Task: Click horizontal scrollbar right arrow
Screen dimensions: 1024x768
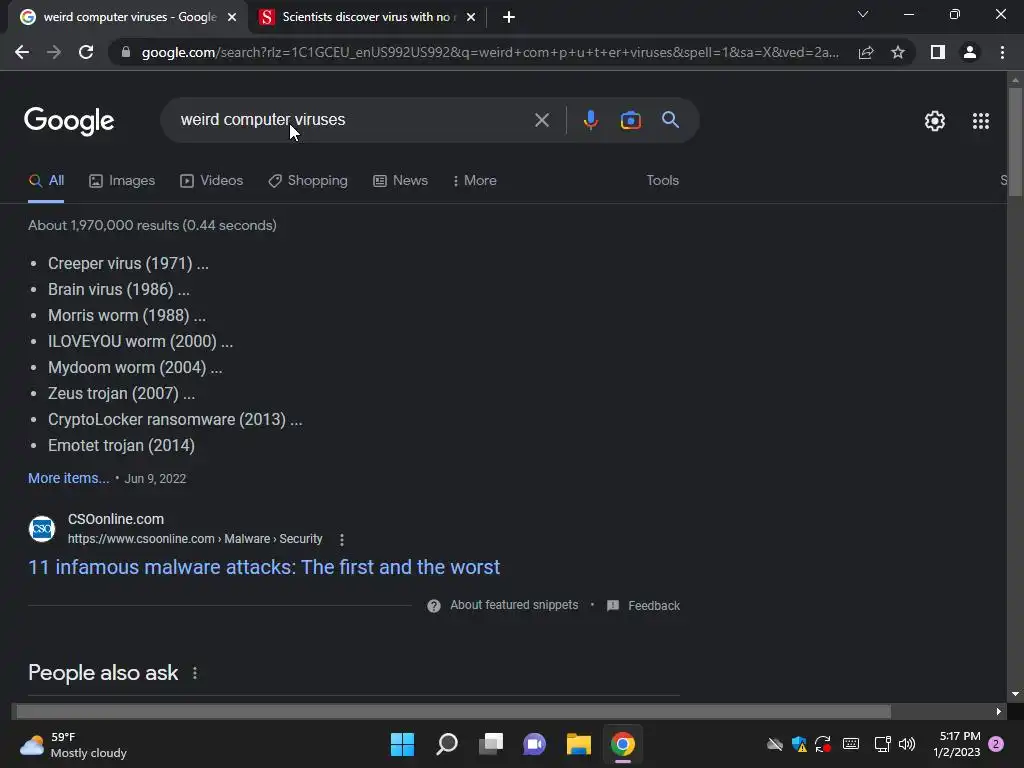Action: click(x=999, y=711)
